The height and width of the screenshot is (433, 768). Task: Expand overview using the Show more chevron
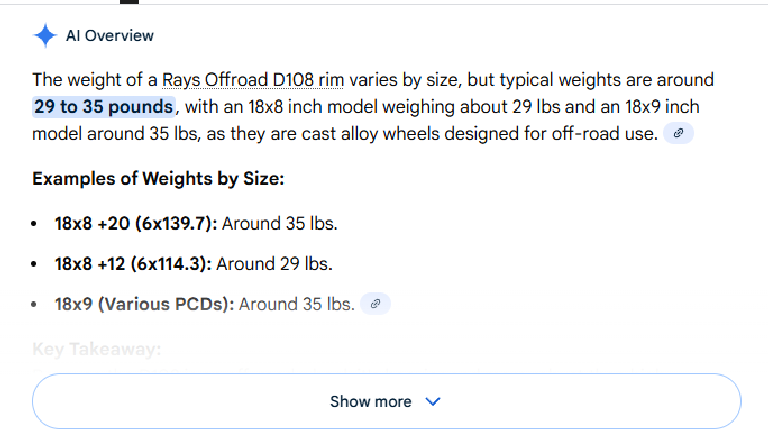pos(433,402)
